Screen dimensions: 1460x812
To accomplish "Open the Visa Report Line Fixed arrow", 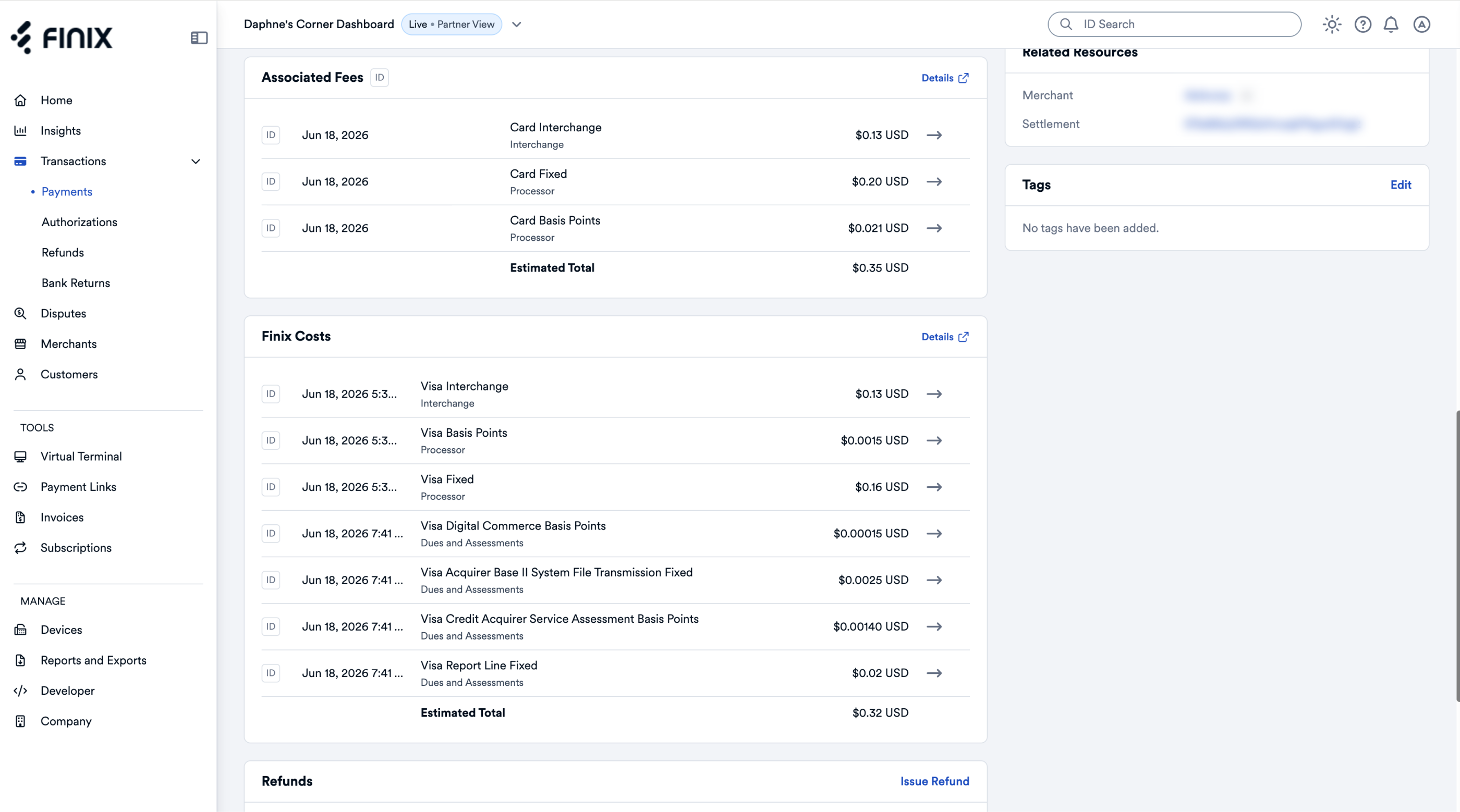I will [x=934, y=673].
